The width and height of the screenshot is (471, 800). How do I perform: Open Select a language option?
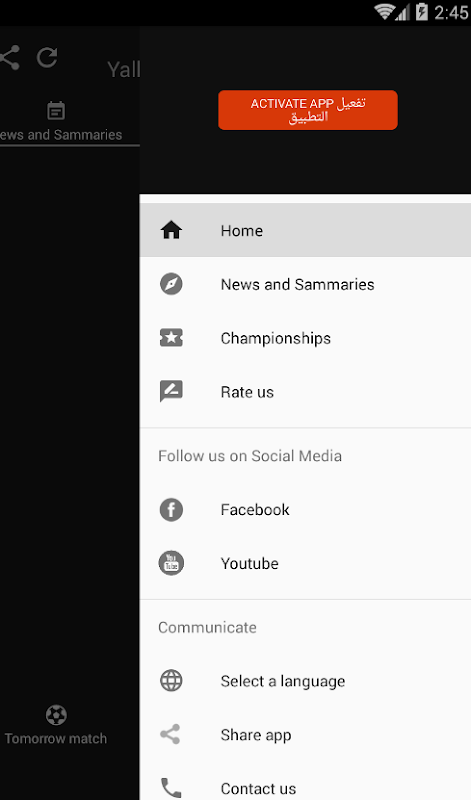tap(305, 681)
